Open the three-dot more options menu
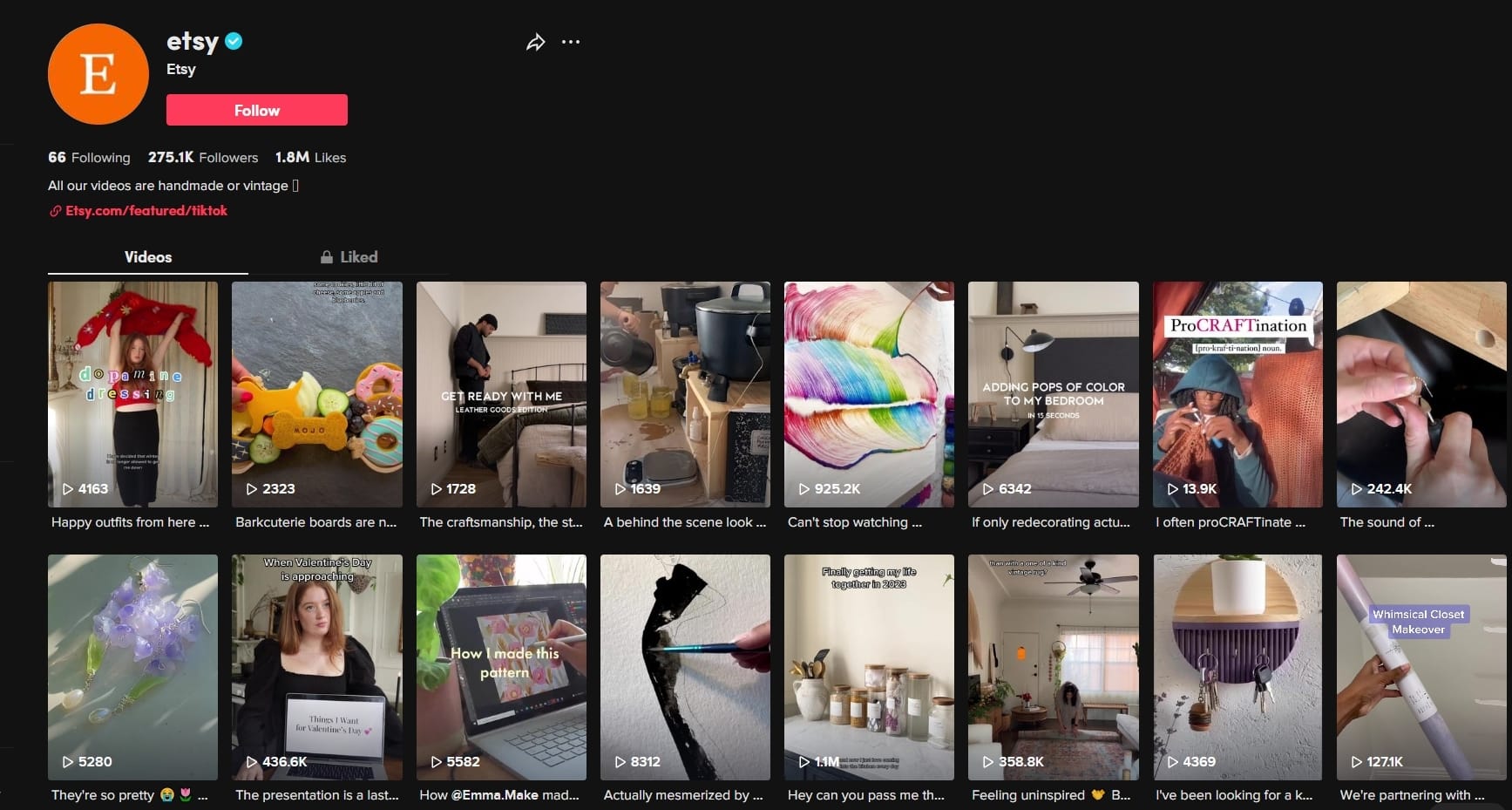This screenshot has width=1512, height=810. click(571, 42)
